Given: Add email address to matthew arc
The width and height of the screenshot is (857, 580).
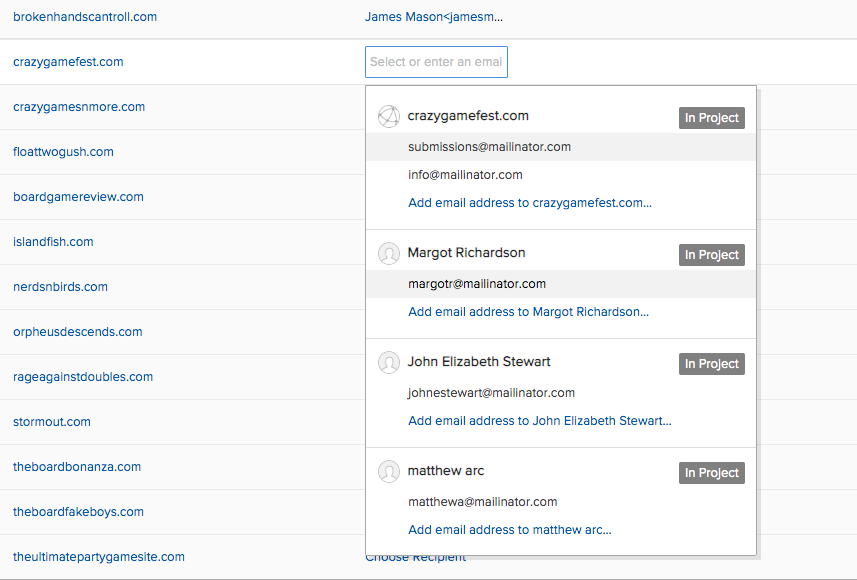Looking at the screenshot, I should pyautogui.click(x=510, y=530).
